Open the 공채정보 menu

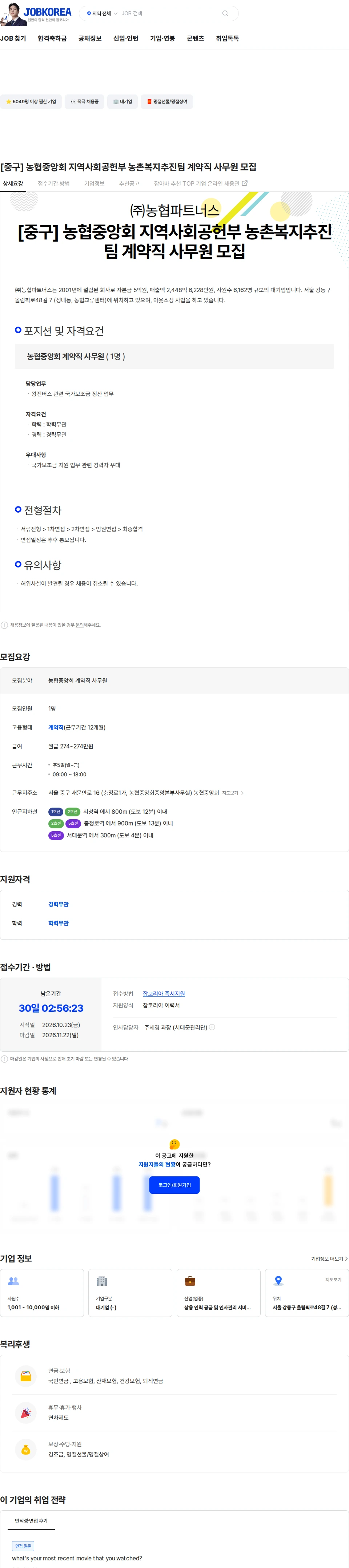[x=90, y=39]
